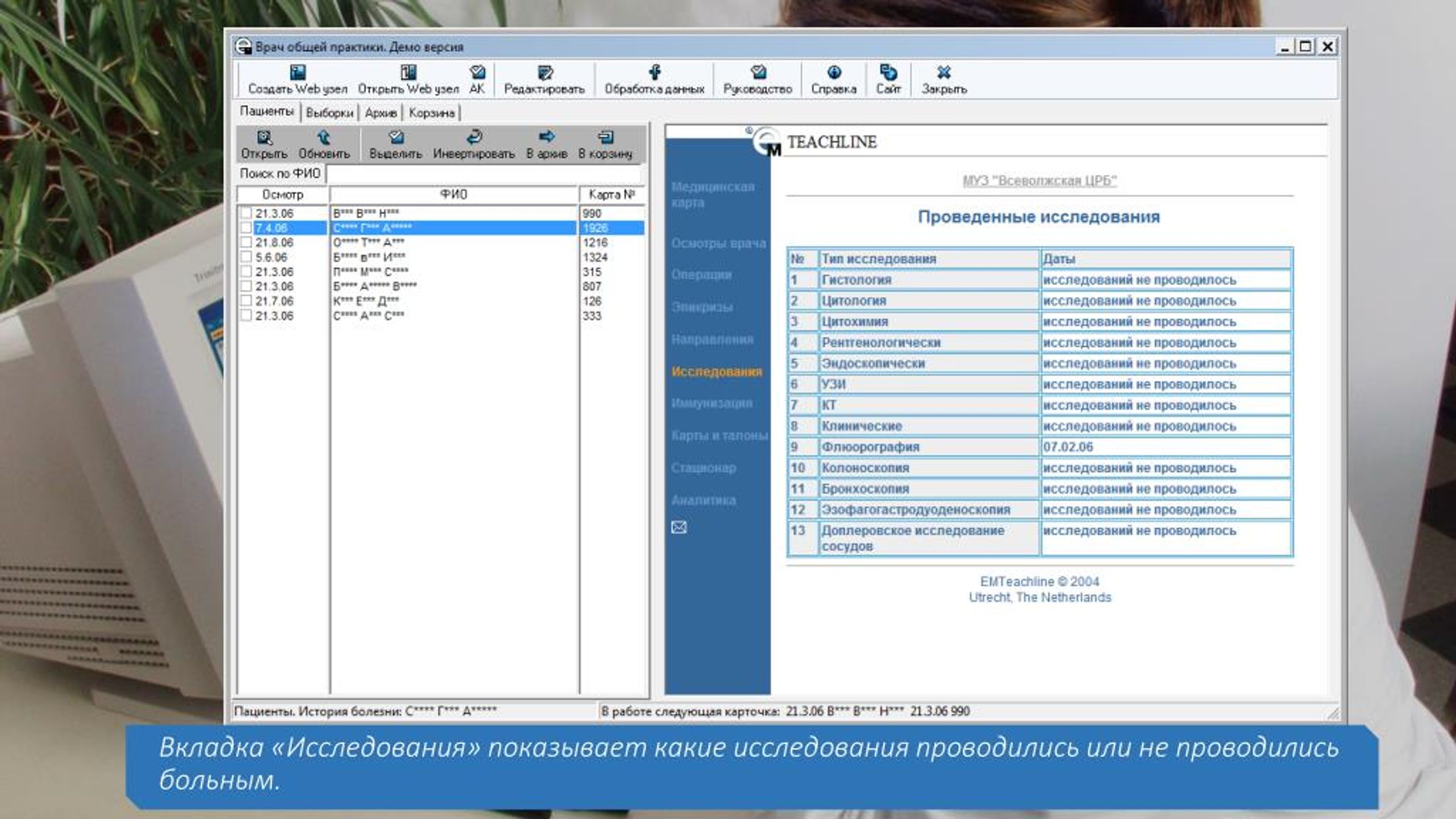Select patient row О**** Т*** А***

[441, 242]
